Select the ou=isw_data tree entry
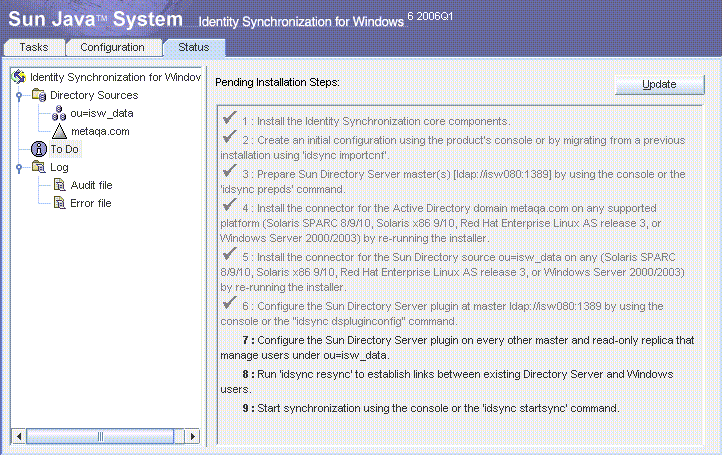Image resolution: width=722 pixels, height=455 pixels. (102, 113)
